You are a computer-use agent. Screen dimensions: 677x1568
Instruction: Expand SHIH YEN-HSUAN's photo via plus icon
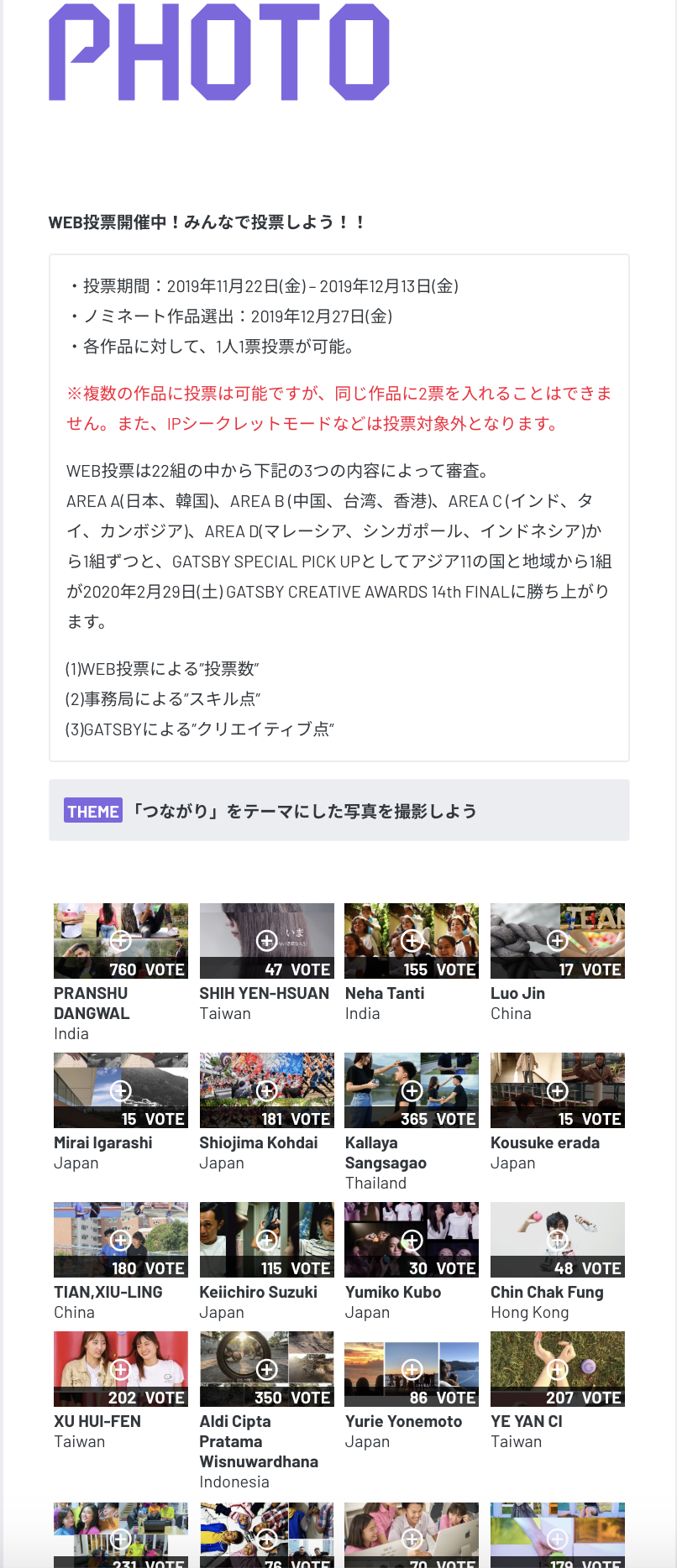coord(266,940)
